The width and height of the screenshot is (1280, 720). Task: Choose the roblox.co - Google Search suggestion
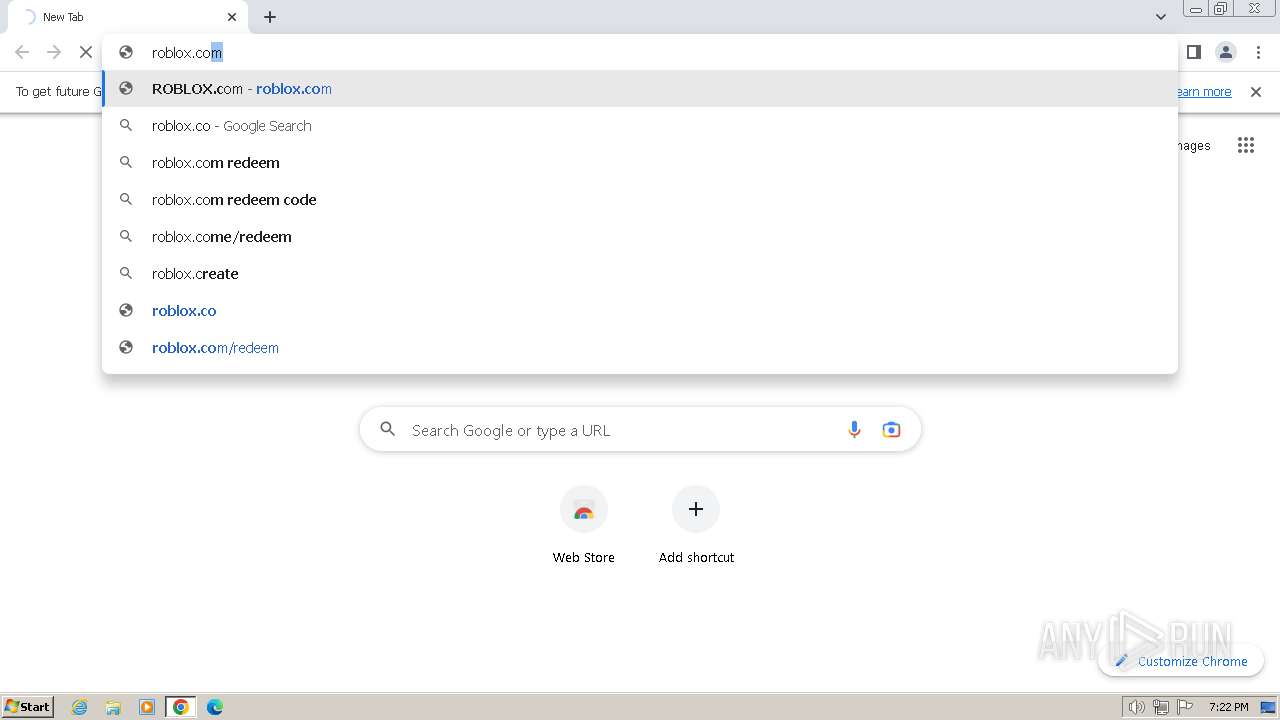coord(640,126)
